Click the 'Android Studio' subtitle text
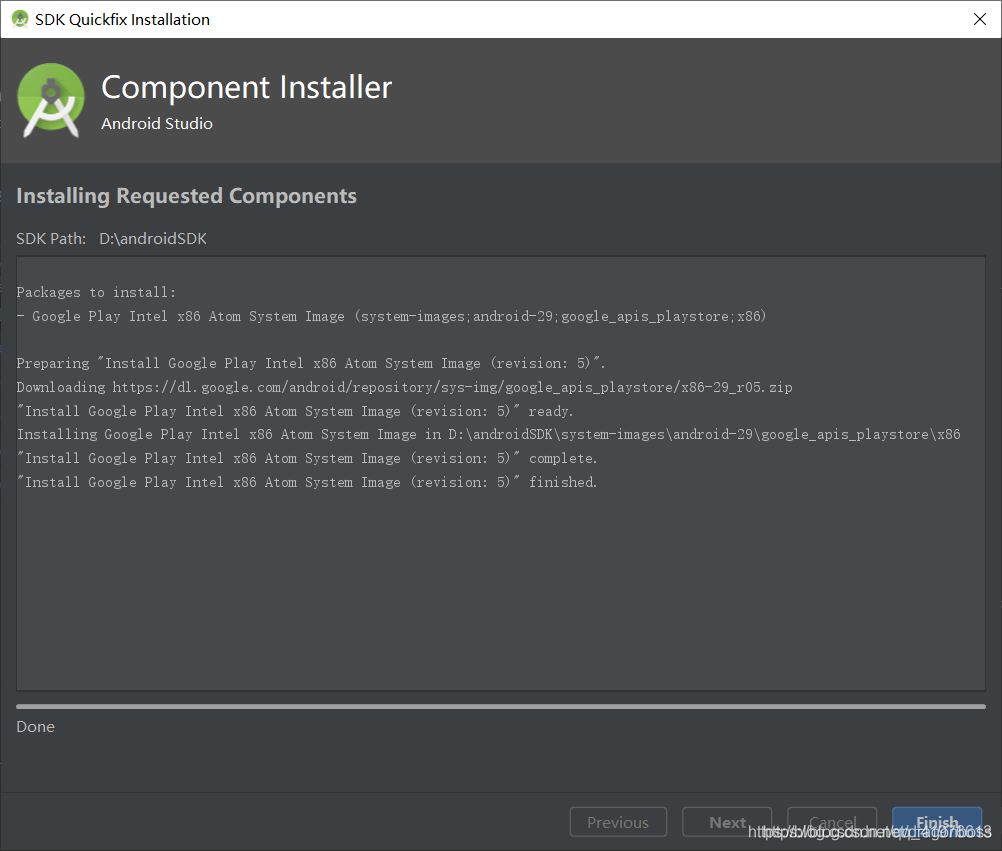 pyautogui.click(x=157, y=123)
